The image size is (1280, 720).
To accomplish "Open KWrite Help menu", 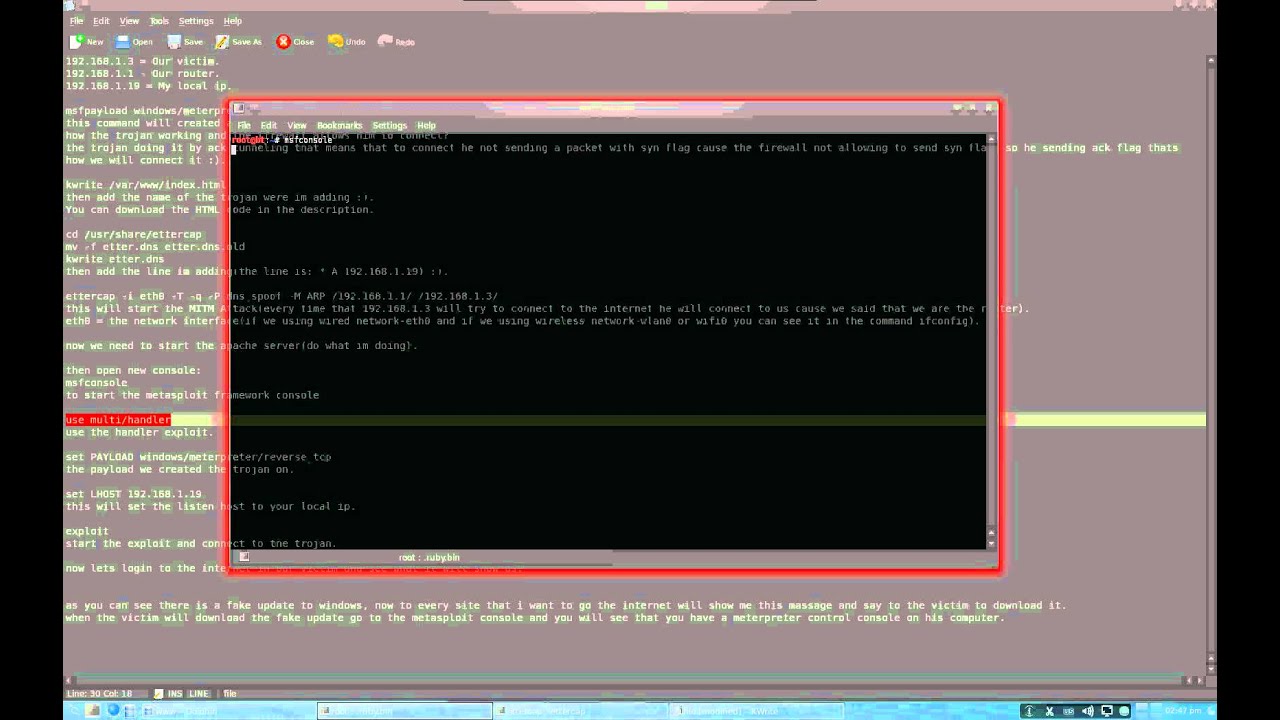I will tap(233, 21).
